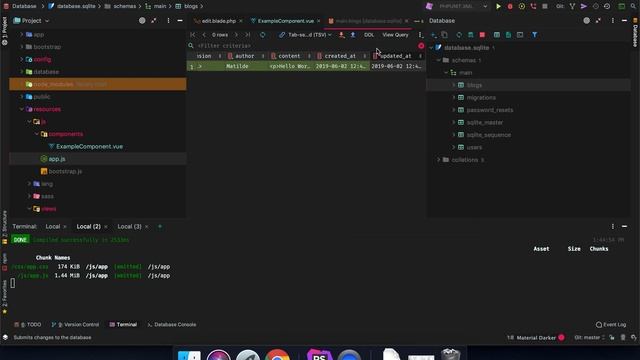Click Material Darker theme in status bar

[536, 338]
